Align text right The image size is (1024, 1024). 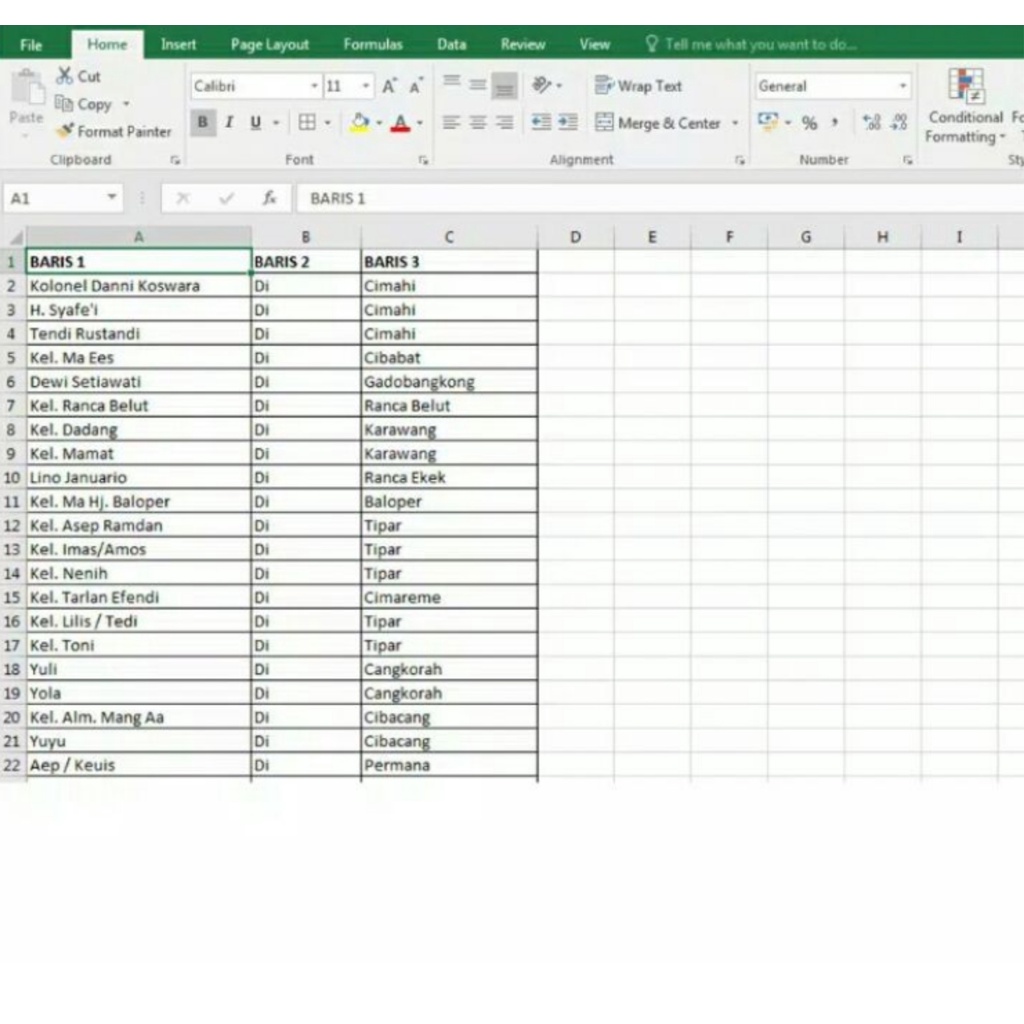click(x=504, y=122)
